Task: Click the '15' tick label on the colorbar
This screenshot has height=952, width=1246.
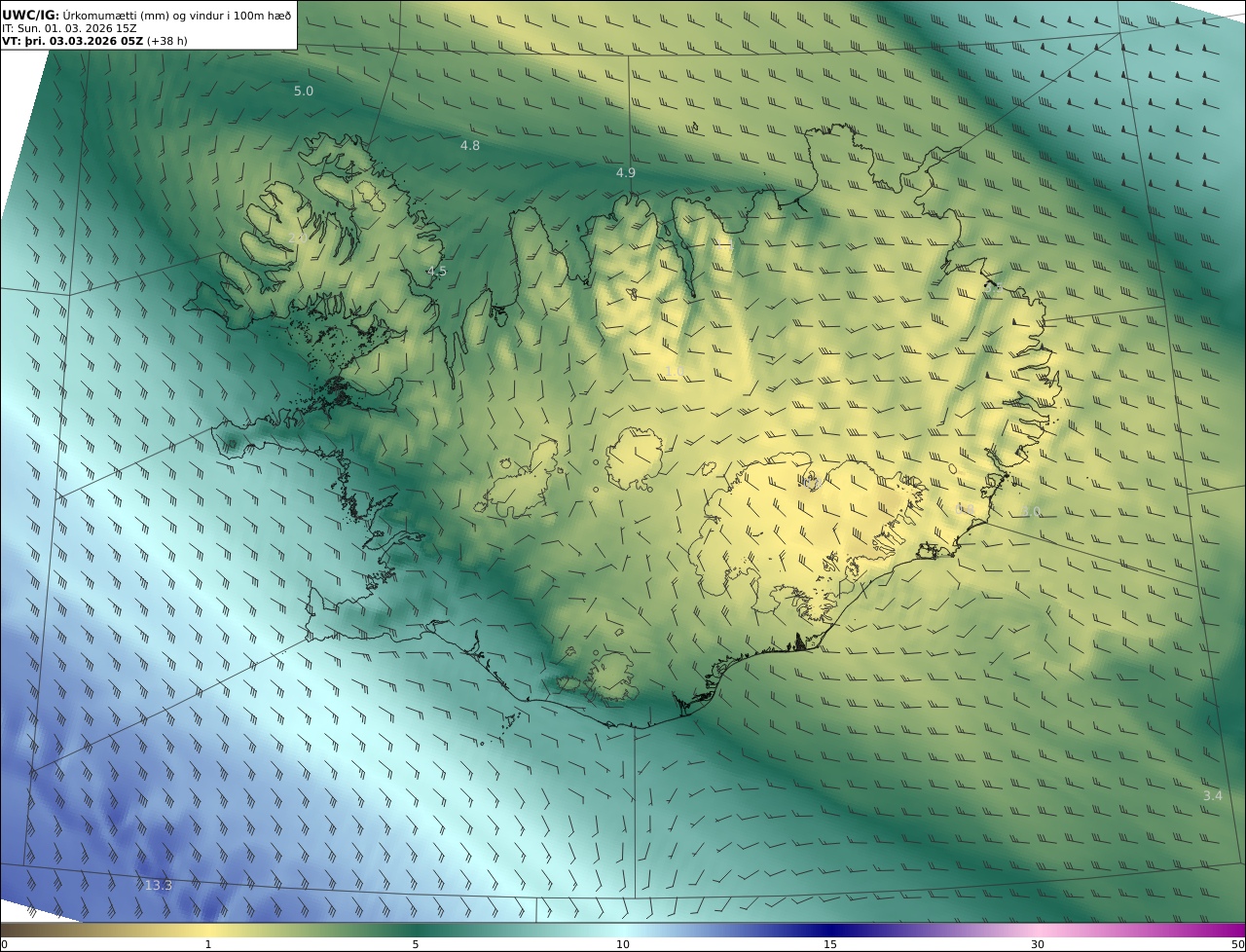Action: point(830,944)
